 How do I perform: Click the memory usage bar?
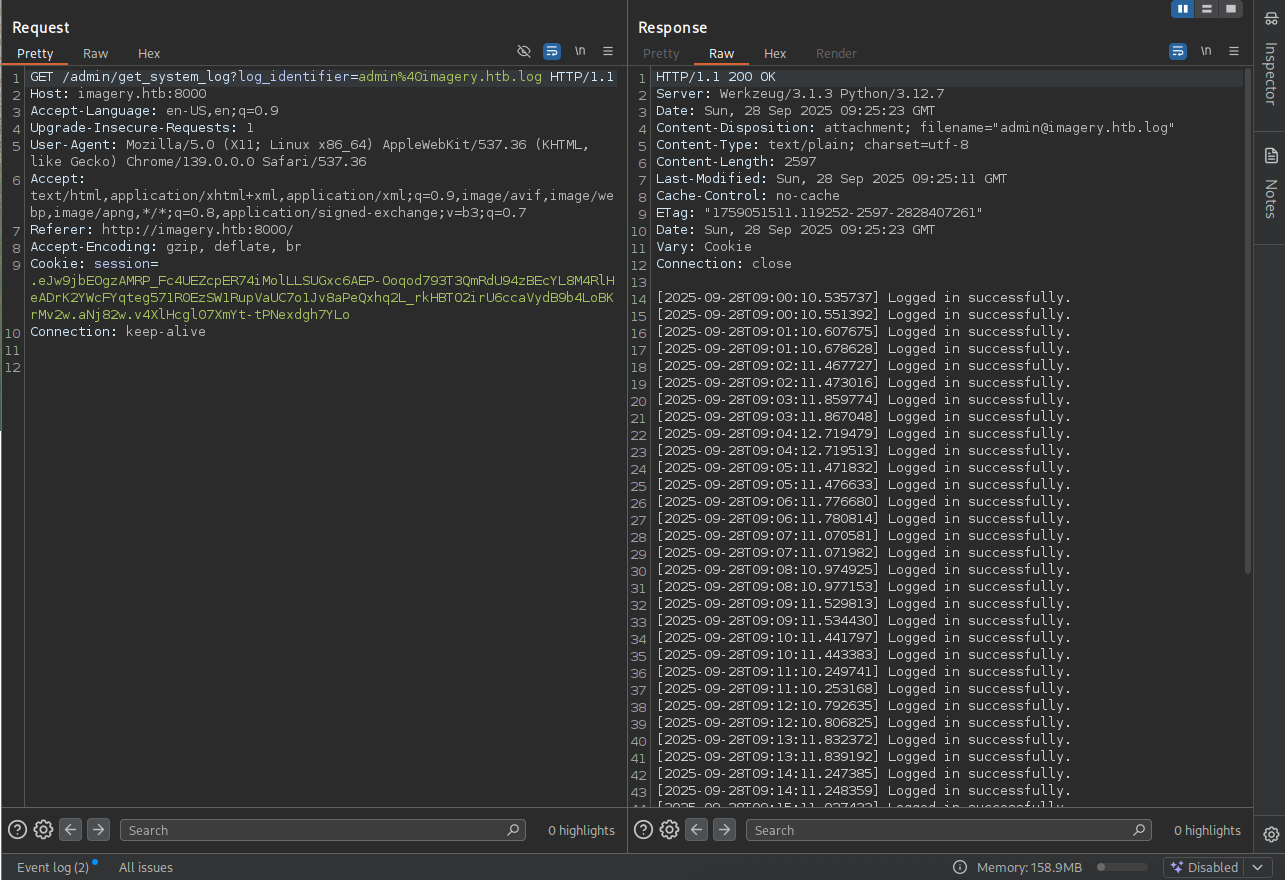[x=1121, y=867]
